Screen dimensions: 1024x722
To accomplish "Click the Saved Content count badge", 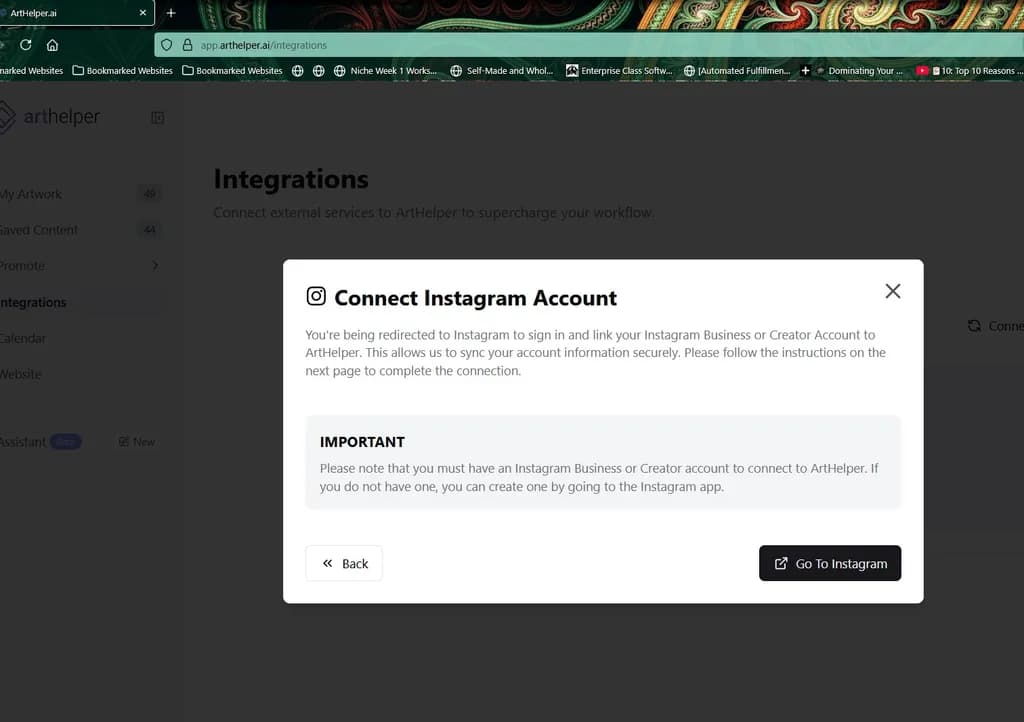I will (150, 230).
